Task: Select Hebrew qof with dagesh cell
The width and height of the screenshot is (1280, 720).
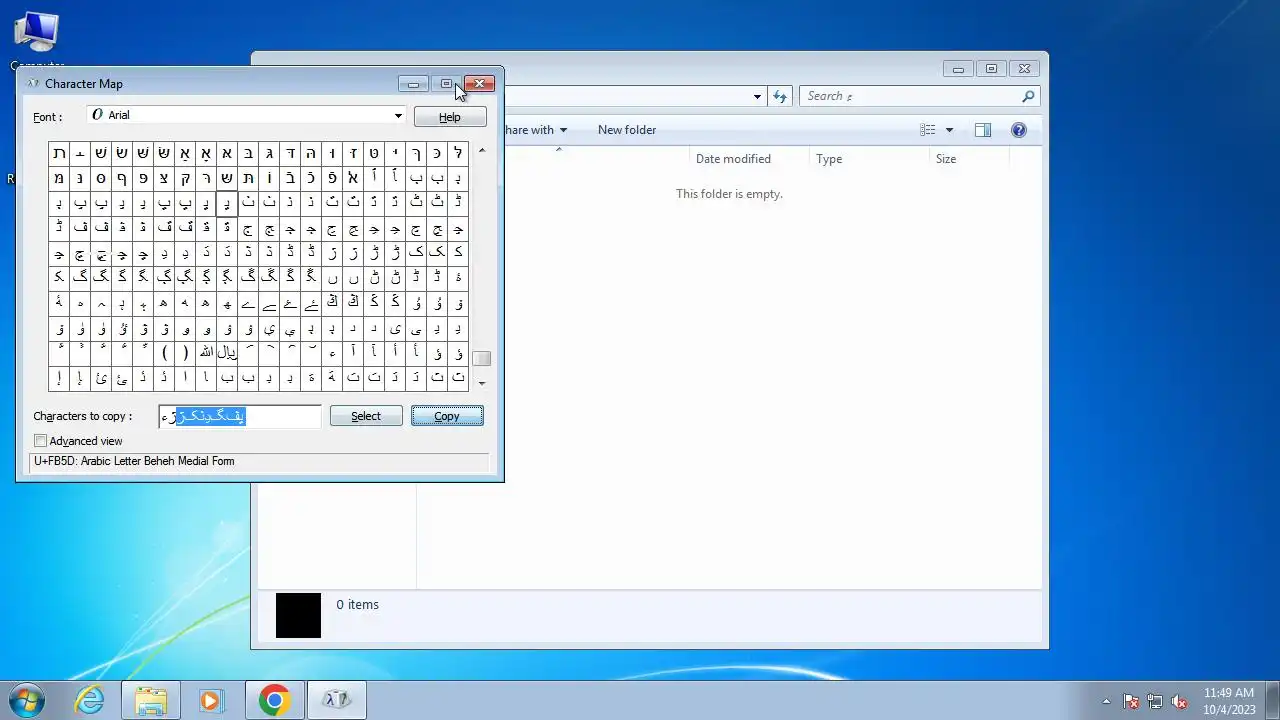Action: point(185,178)
